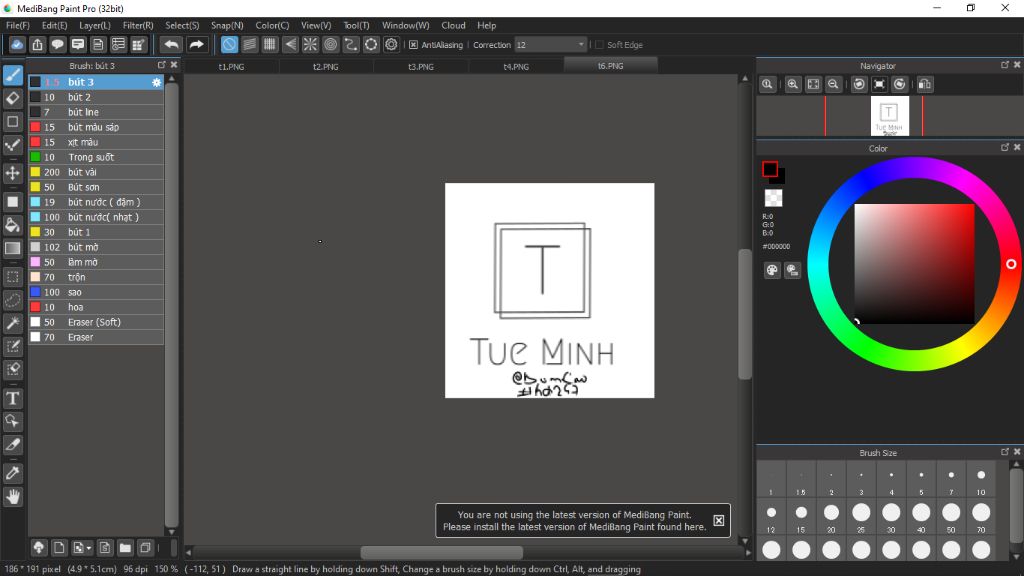Toggle crisscross grid snap guide
This screenshot has width=1024, height=576.
[270, 44]
